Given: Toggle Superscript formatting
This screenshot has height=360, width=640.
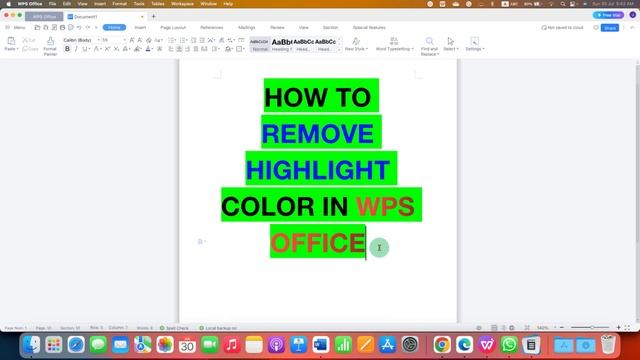Looking at the screenshot, I should tap(107, 49).
